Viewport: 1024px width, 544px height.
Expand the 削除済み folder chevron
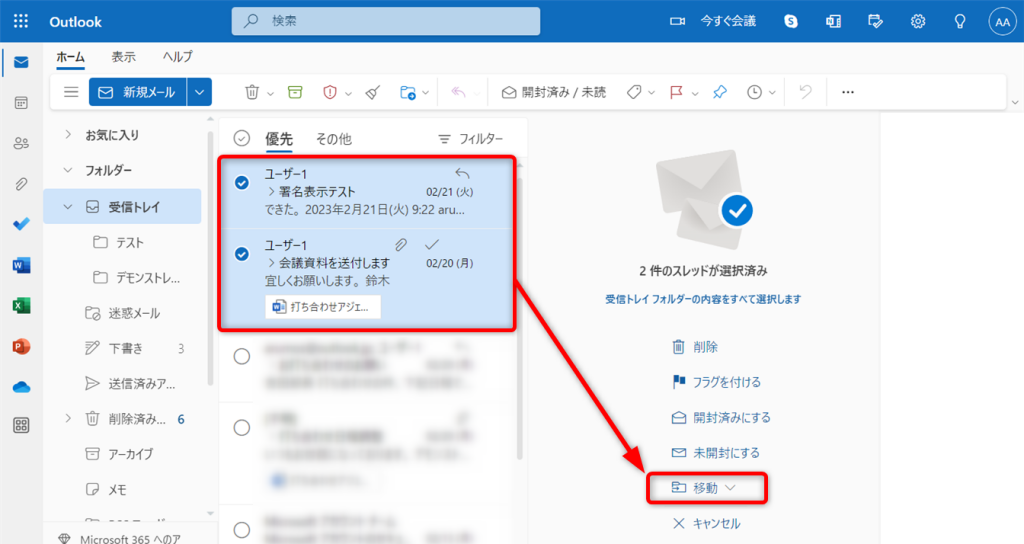tap(68, 419)
